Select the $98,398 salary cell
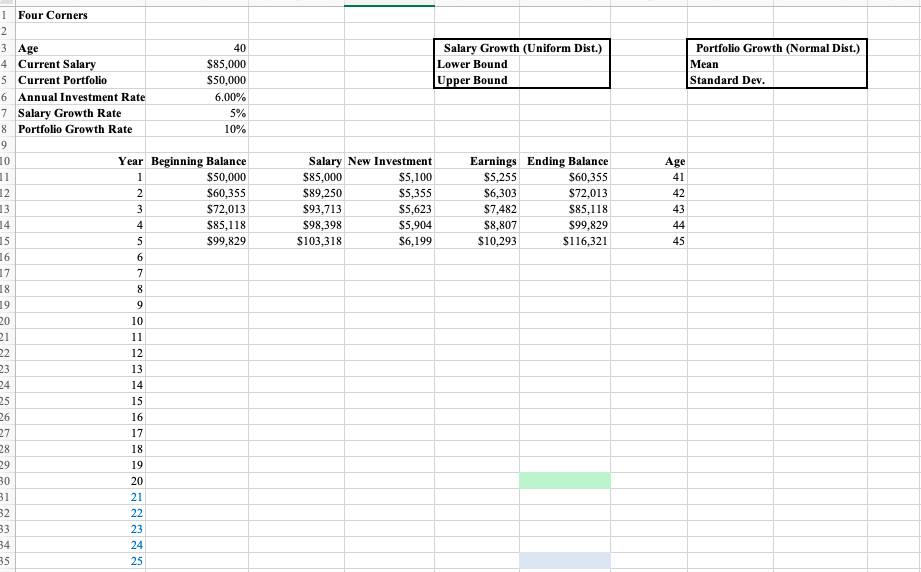This screenshot has width=921, height=572. tap(296, 224)
